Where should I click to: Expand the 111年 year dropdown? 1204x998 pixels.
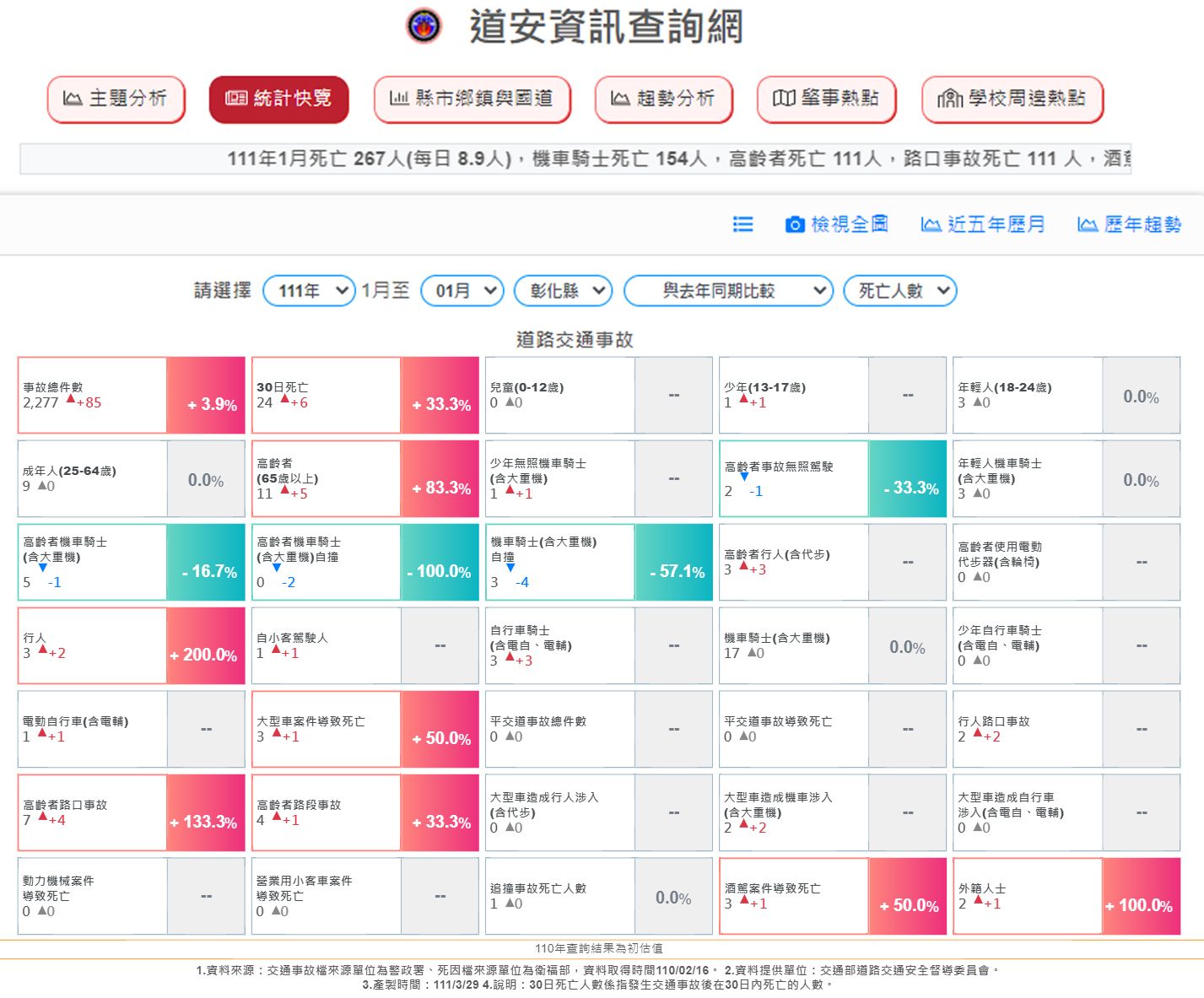tap(310, 291)
